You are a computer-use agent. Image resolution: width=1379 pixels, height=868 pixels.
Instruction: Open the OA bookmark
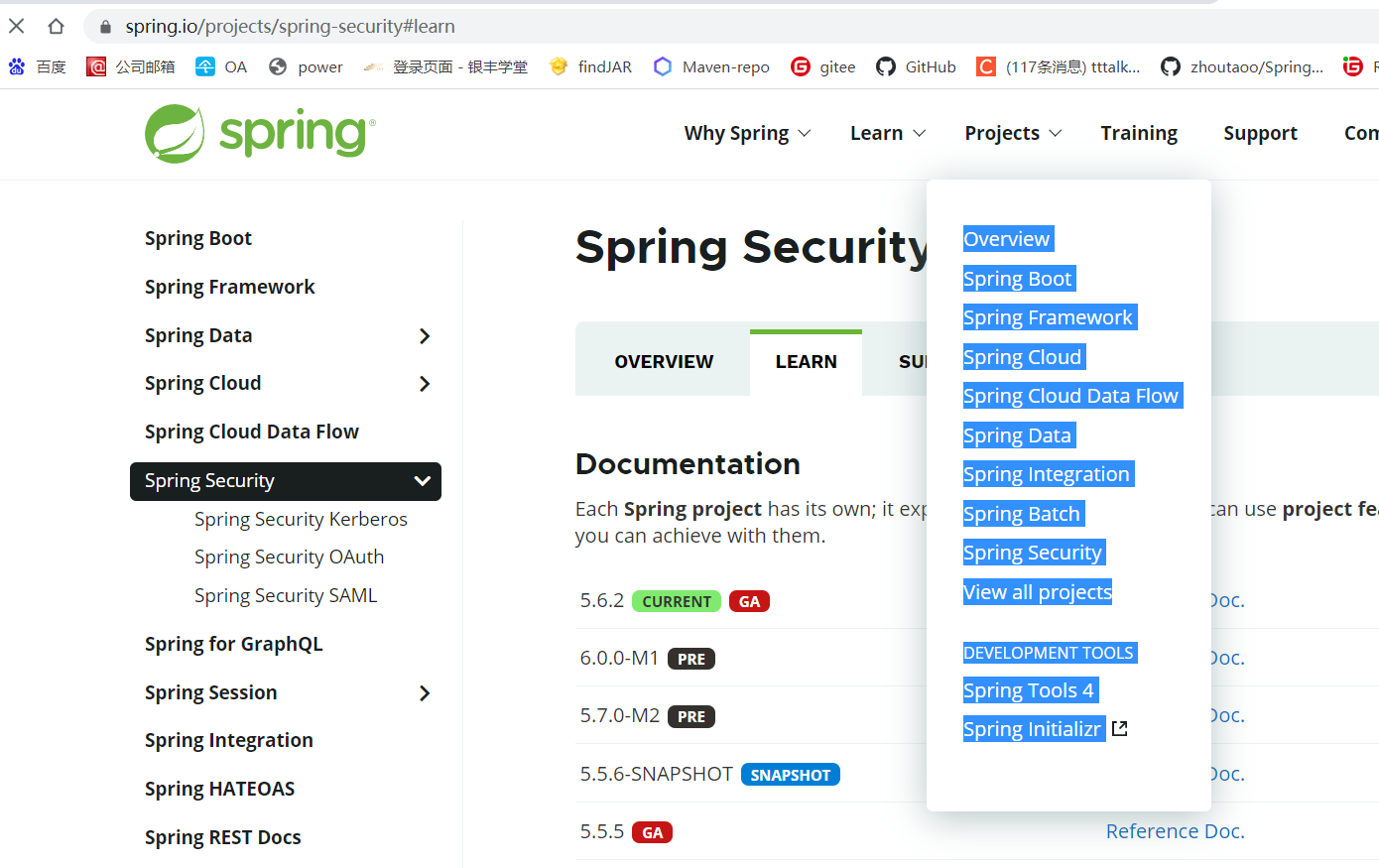221,66
